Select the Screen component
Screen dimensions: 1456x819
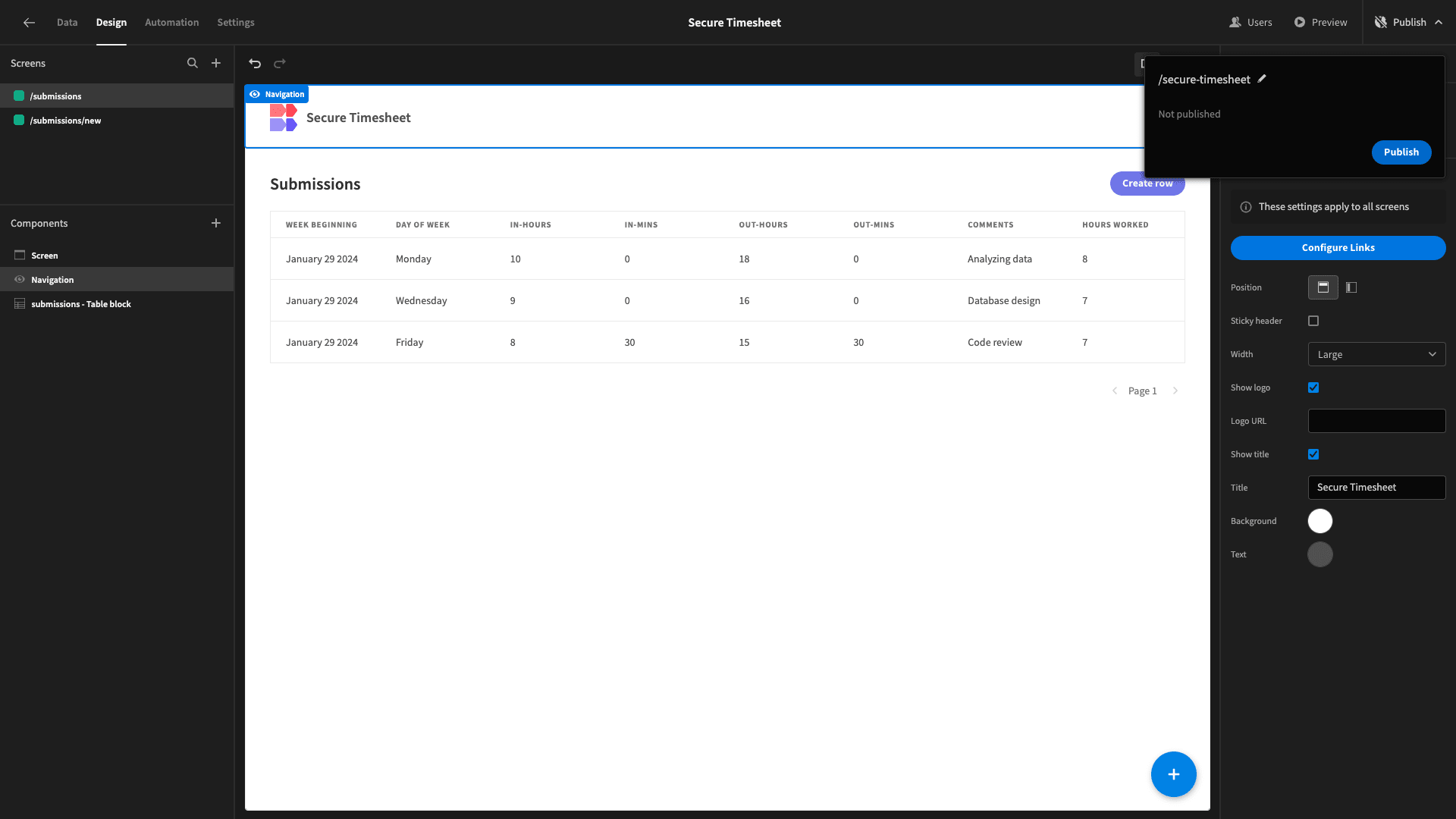pyautogui.click(x=117, y=256)
